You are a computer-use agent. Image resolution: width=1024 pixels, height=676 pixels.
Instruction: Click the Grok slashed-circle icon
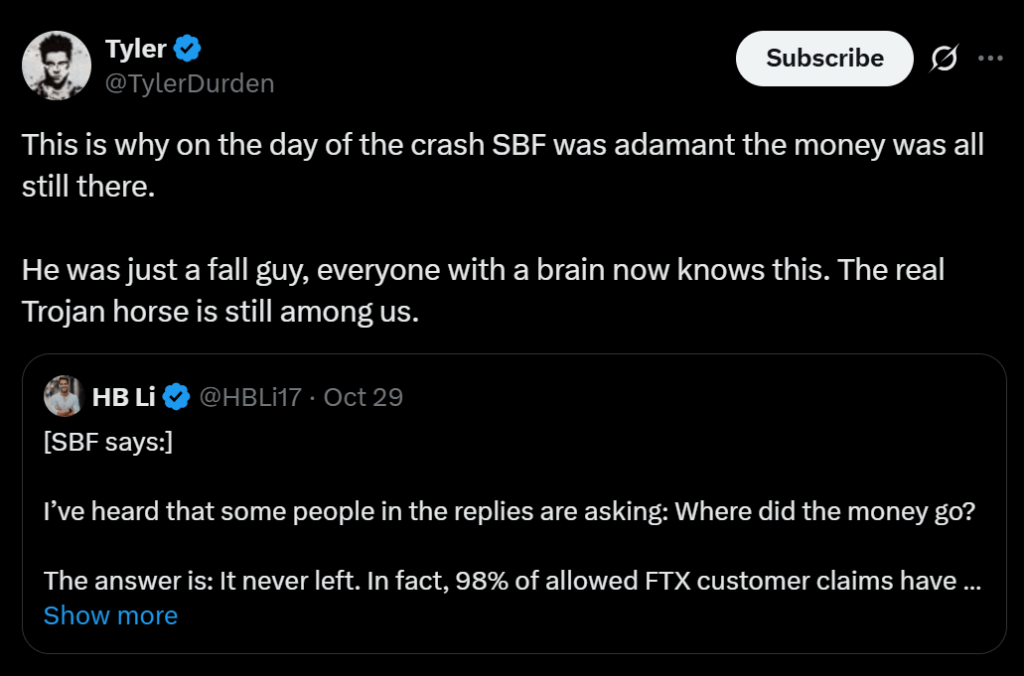pos(942,59)
